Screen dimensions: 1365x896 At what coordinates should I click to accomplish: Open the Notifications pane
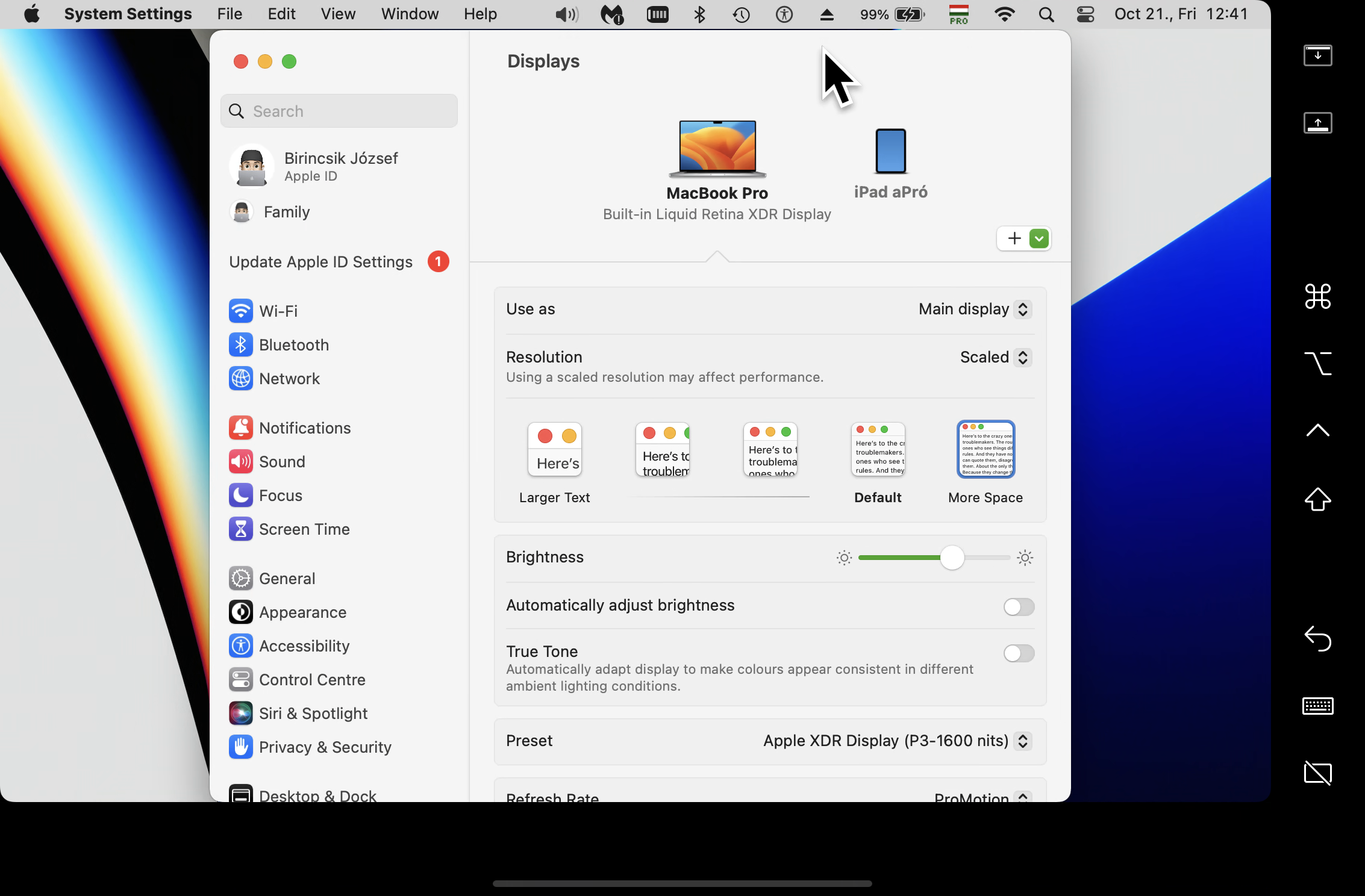[304, 428]
